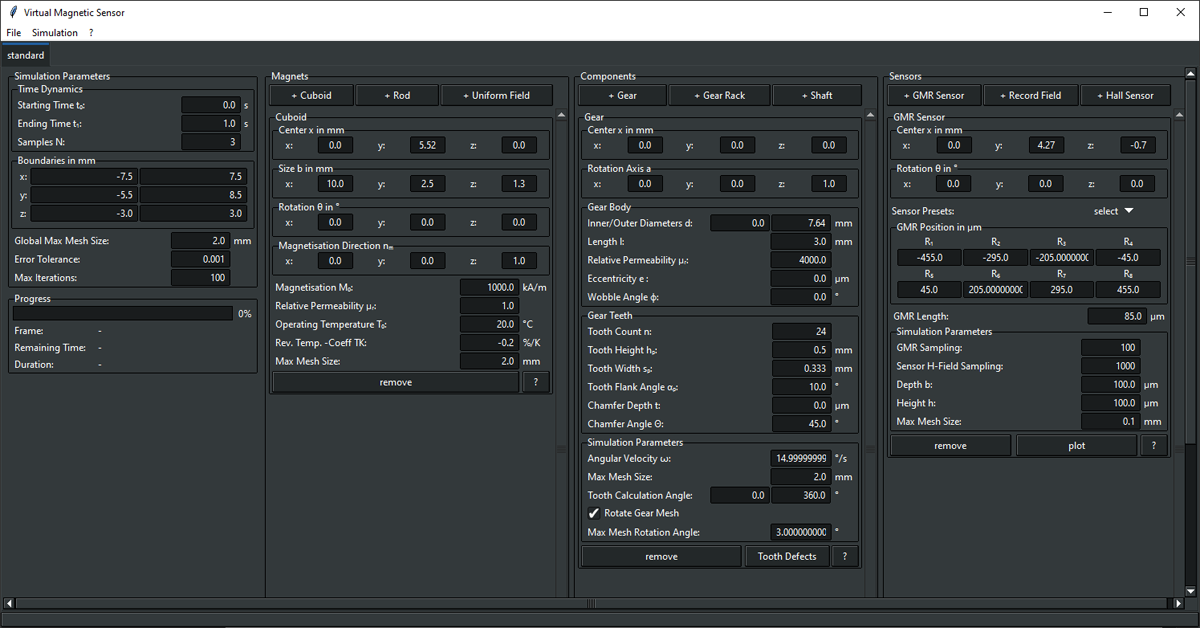This screenshot has height=628, width=1200.
Task: Click the help '?' button in Cuboid panel
Action: 536,382
